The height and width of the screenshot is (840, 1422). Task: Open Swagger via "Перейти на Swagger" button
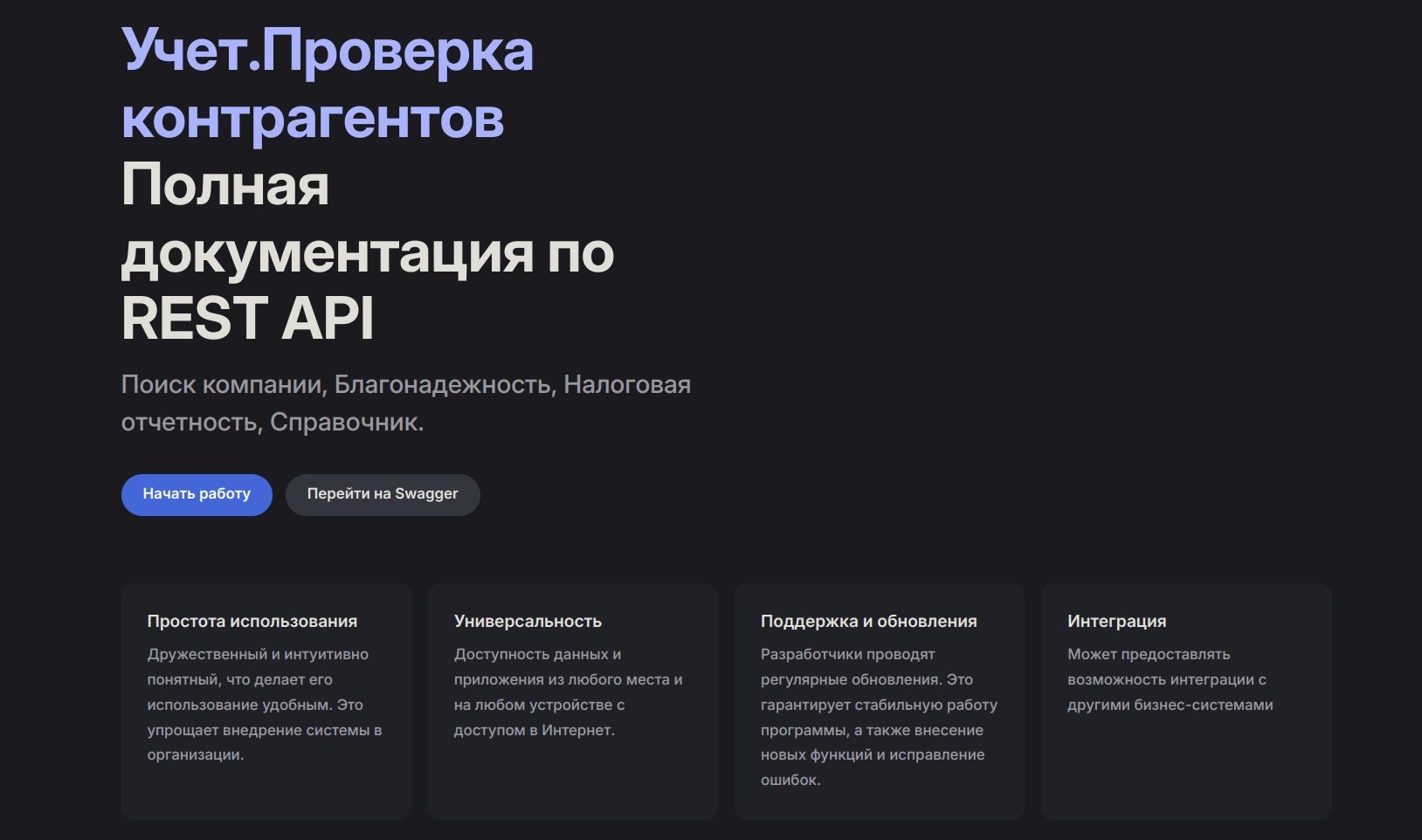click(383, 494)
